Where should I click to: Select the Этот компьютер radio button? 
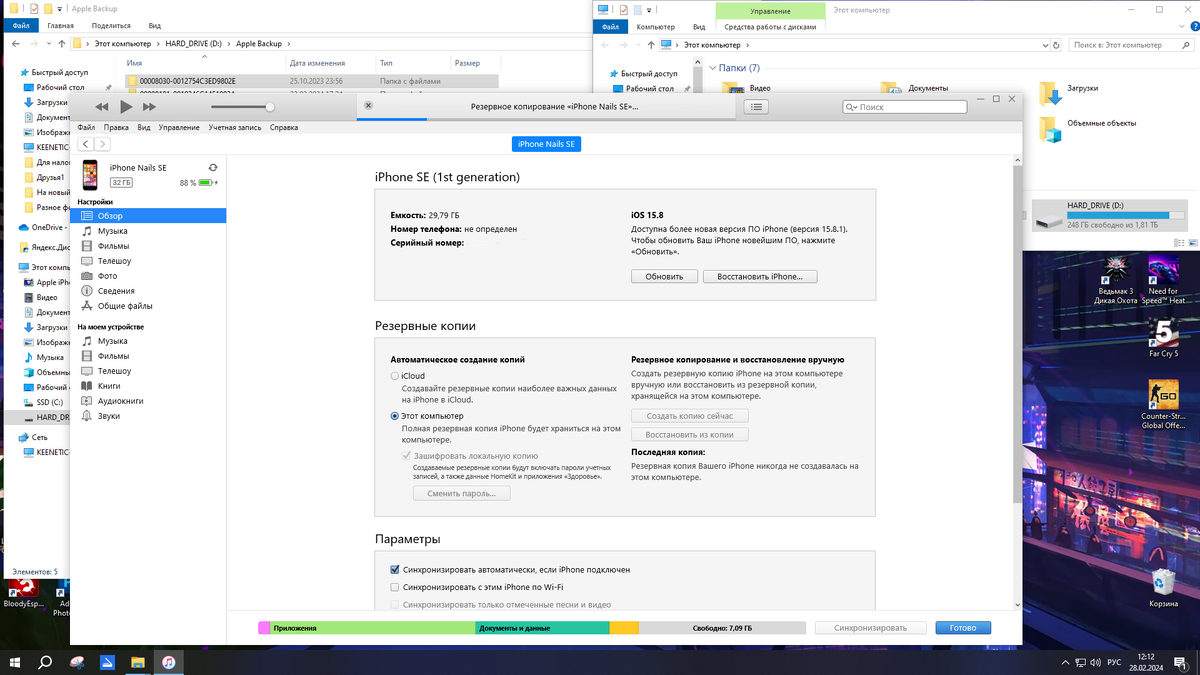[395, 416]
